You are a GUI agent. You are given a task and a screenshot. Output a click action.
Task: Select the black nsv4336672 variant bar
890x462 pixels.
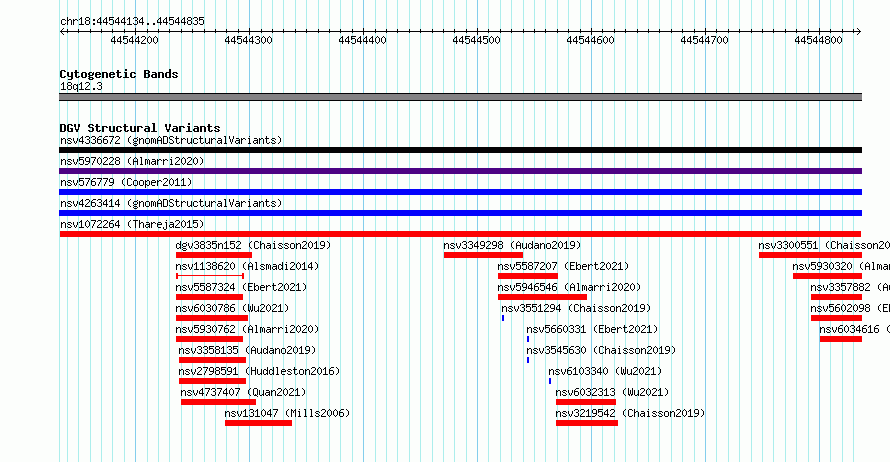460,150
